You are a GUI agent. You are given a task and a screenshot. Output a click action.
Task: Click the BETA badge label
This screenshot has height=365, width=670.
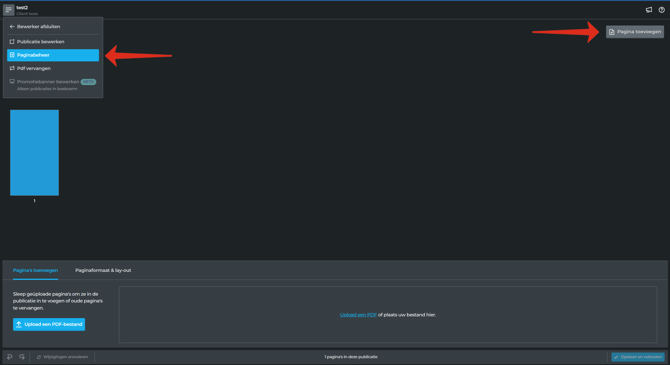[x=88, y=82]
